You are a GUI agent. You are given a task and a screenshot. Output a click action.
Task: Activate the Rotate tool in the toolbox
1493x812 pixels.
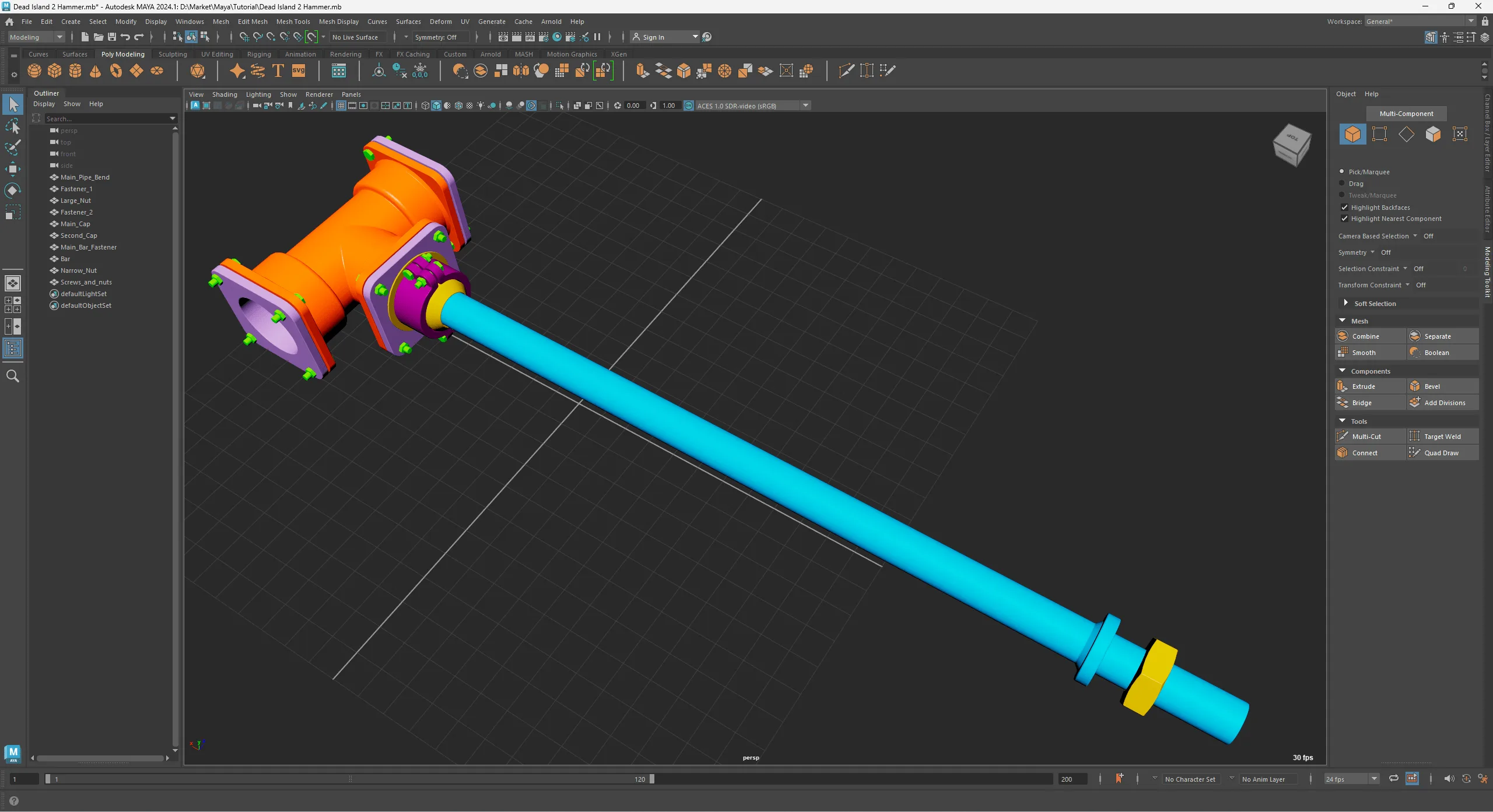point(13,191)
